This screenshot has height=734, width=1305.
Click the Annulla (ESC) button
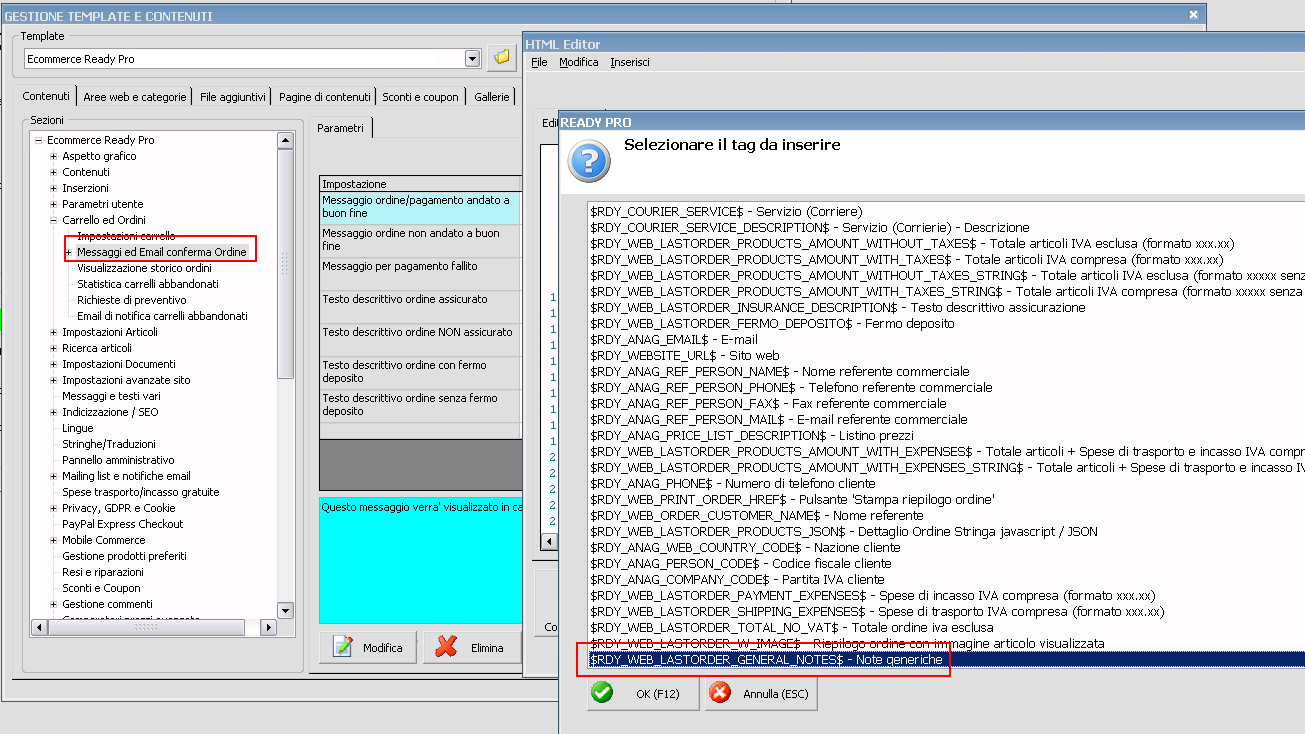[x=761, y=693]
